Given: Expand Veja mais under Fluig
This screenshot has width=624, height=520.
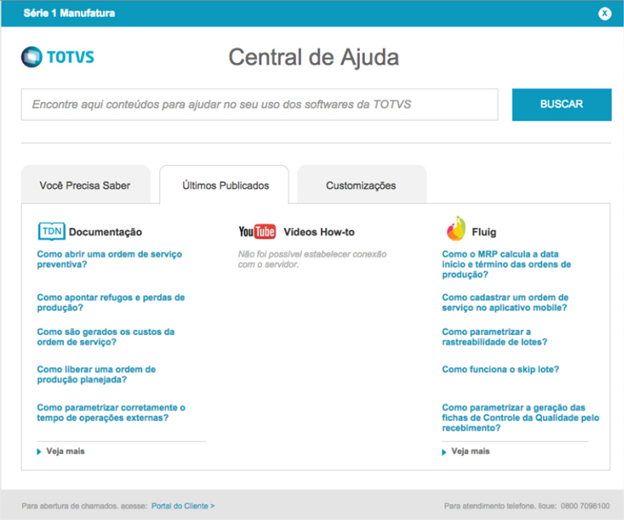Looking at the screenshot, I should point(466,451).
